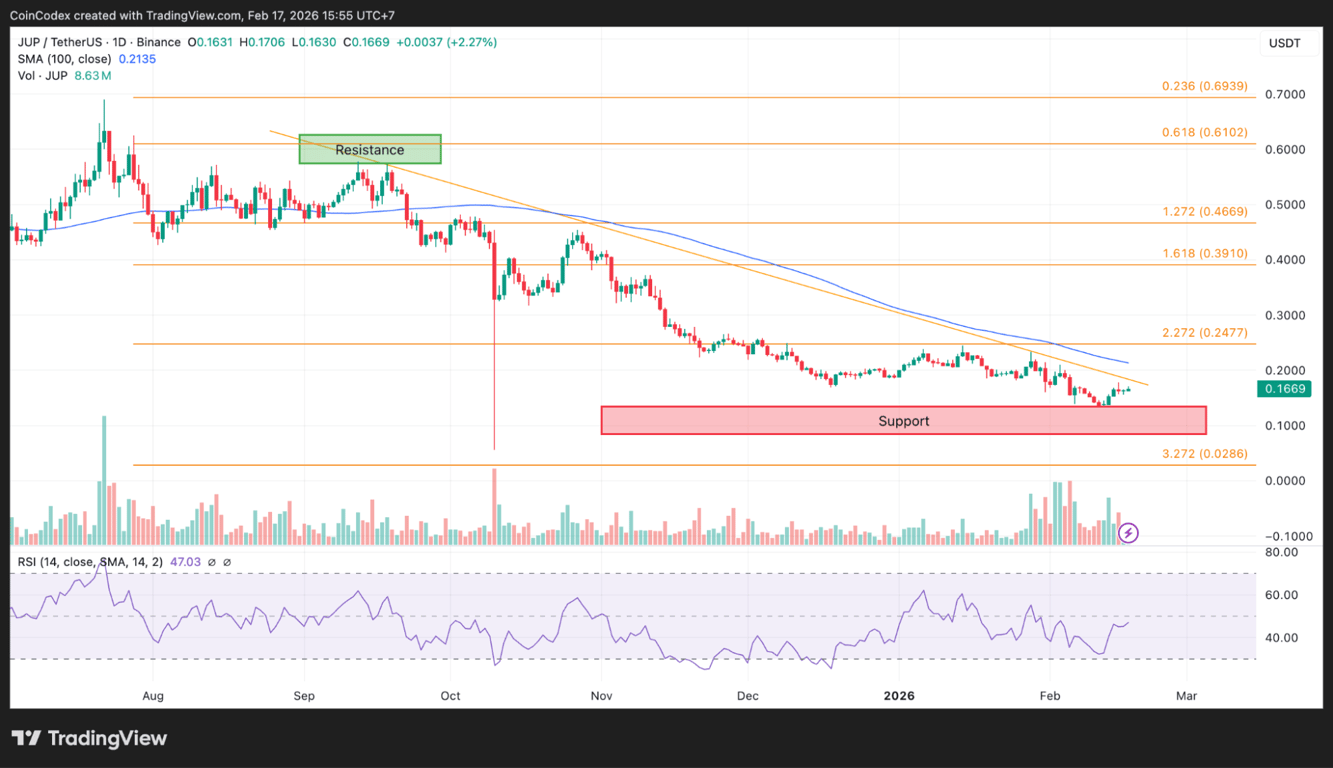Click the 0.618 (0.6102) Fibonacci label
The image size is (1333, 768).
[1204, 131]
